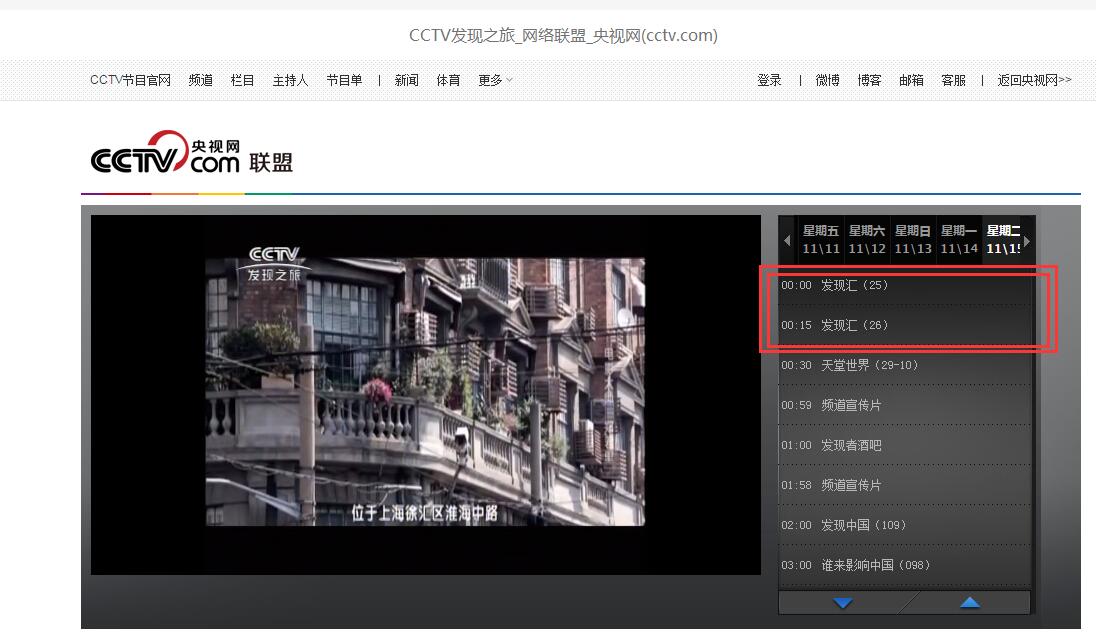The height and width of the screenshot is (640, 1096).
Task: Select the 01:58 频道宣传片 entry
Action: tap(905, 485)
